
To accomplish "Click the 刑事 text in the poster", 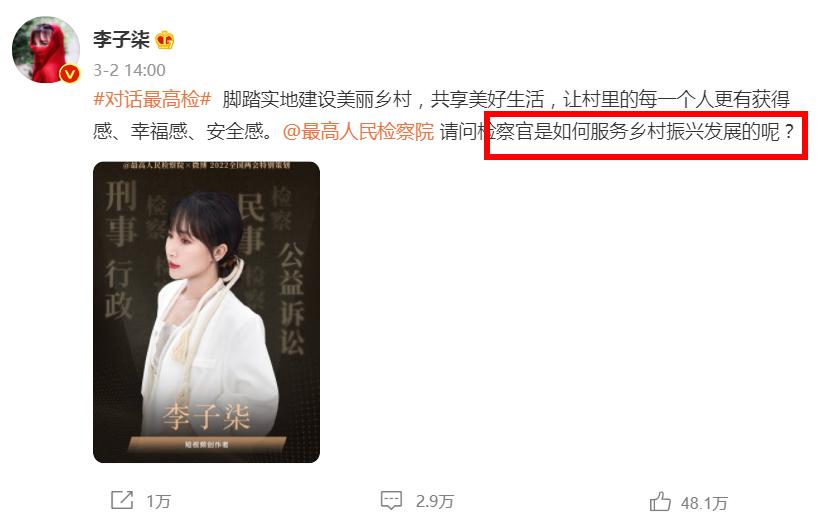I will (121, 213).
